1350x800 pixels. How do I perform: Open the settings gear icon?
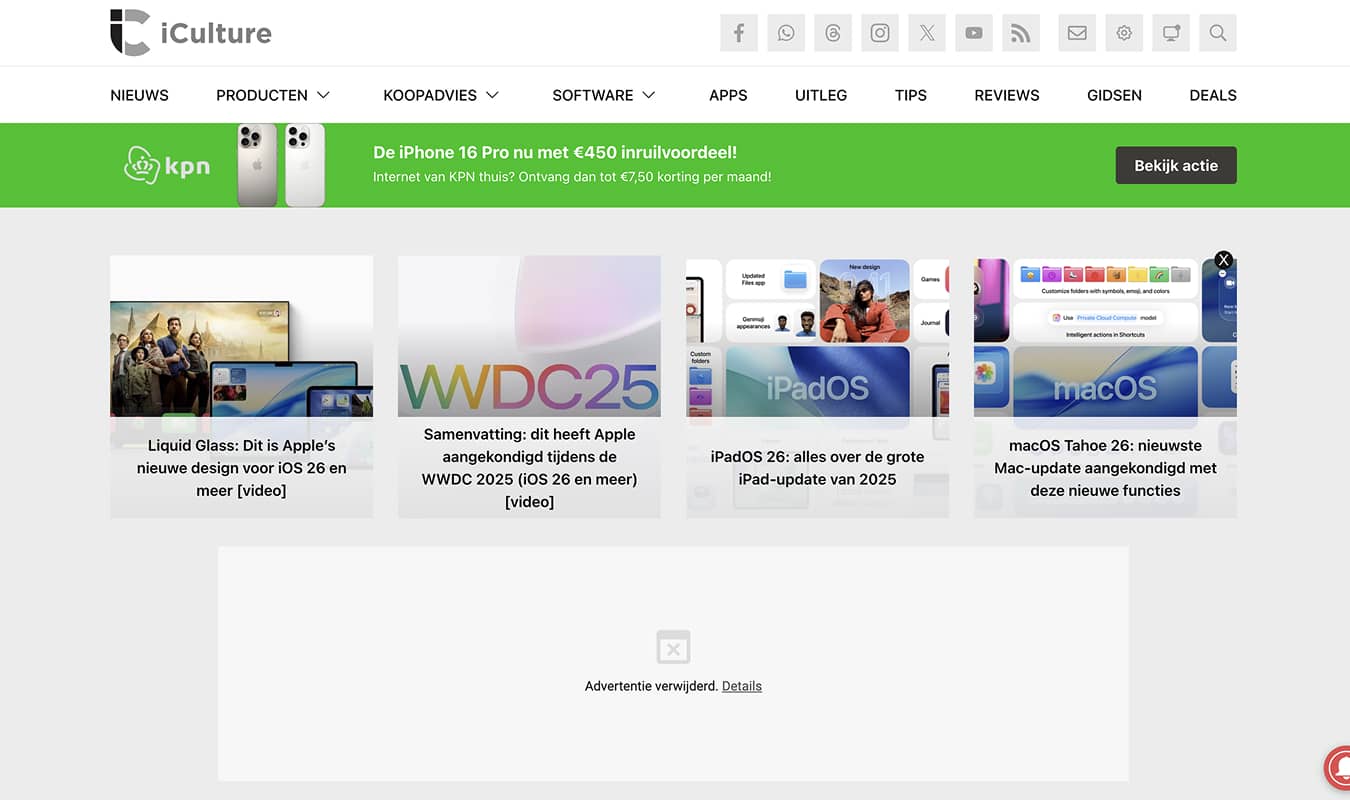(x=1124, y=33)
